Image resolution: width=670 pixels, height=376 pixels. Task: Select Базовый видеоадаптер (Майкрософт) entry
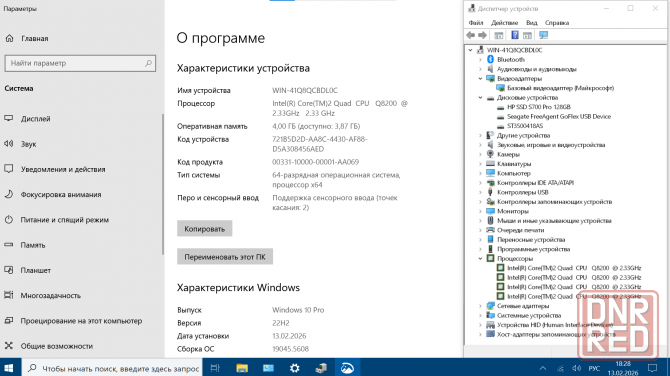pyautogui.click(x=560, y=88)
